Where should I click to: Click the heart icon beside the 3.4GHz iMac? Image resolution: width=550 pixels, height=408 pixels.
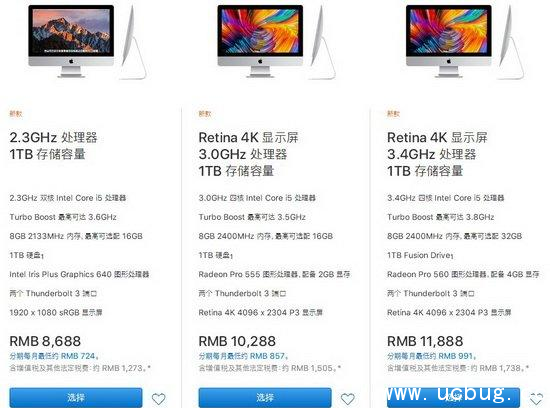pos(536,399)
